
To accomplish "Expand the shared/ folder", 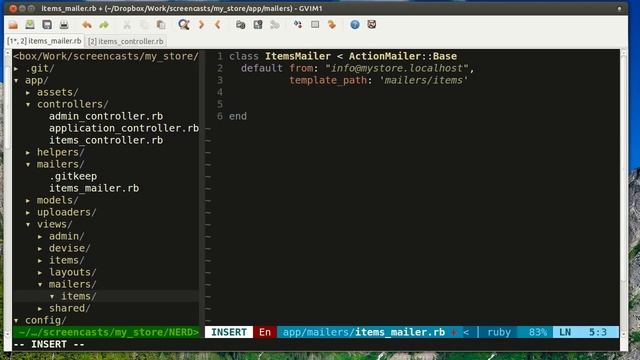I will pyautogui.click(x=40, y=309).
